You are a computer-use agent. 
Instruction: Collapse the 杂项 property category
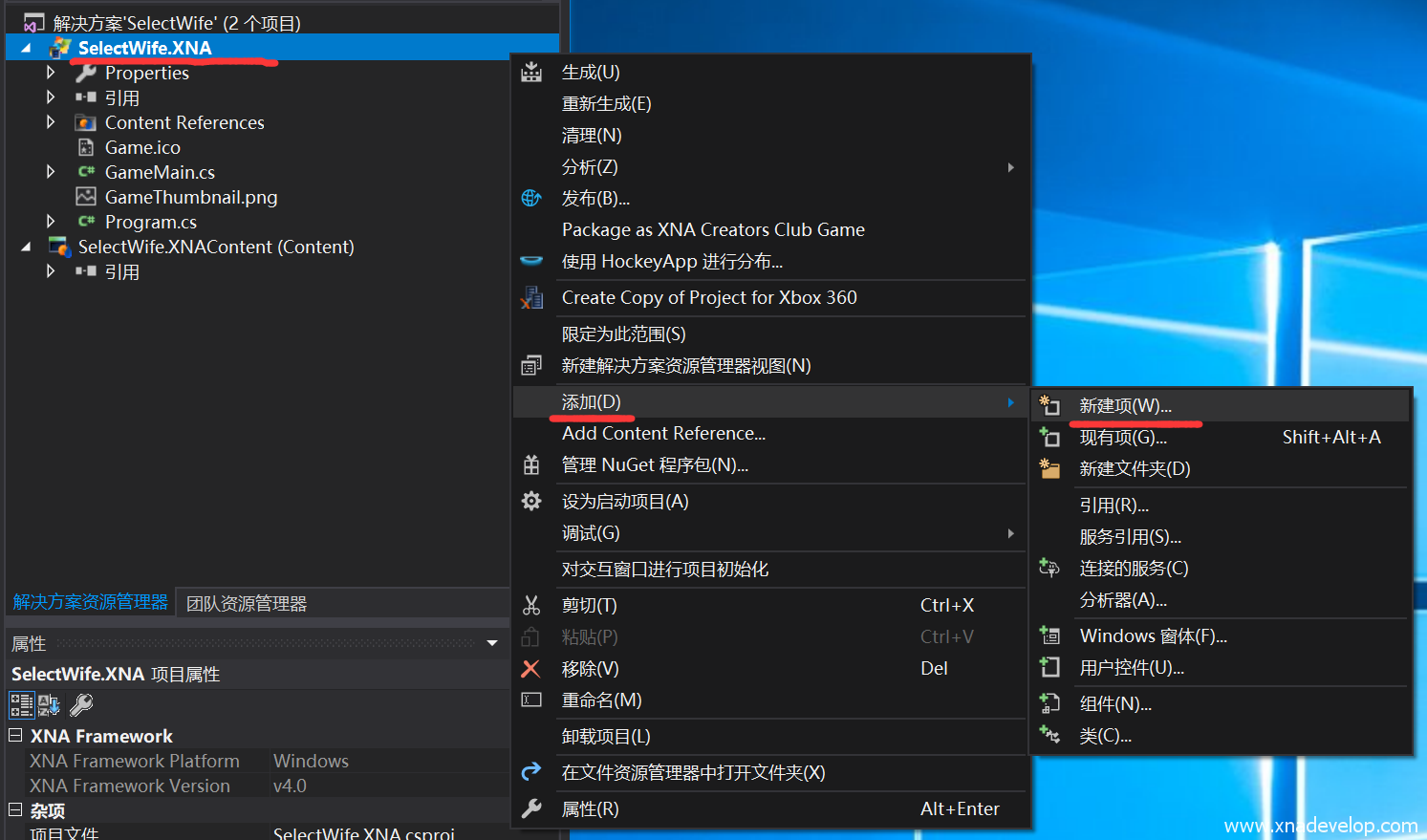(x=15, y=810)
